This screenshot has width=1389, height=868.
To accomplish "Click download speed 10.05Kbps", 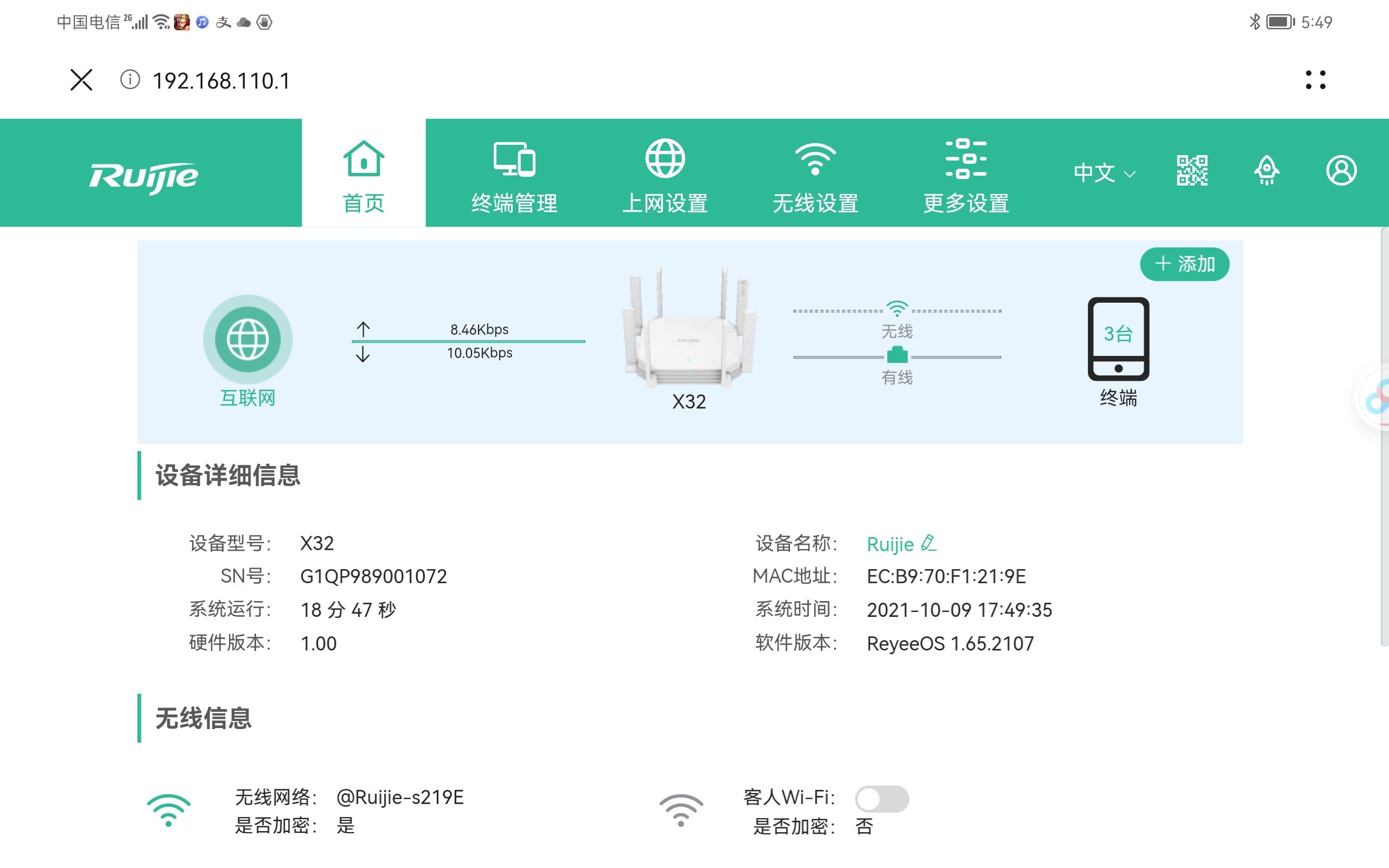I will pyautogui.click(x=479, y=353).
